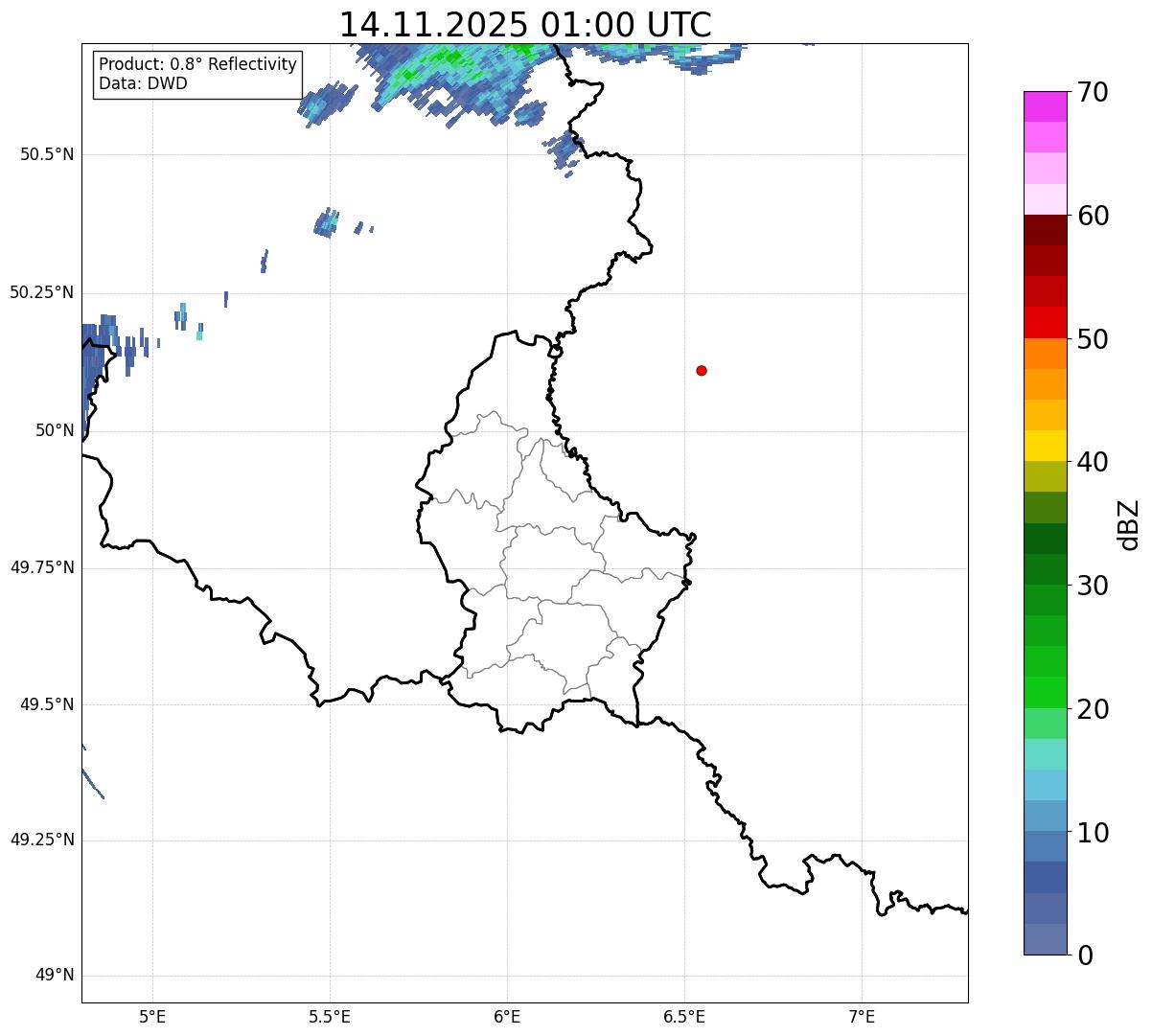Click the 49°N latitude axis label
Viewport: 1152px width, 1036px height.
point(54,976)
